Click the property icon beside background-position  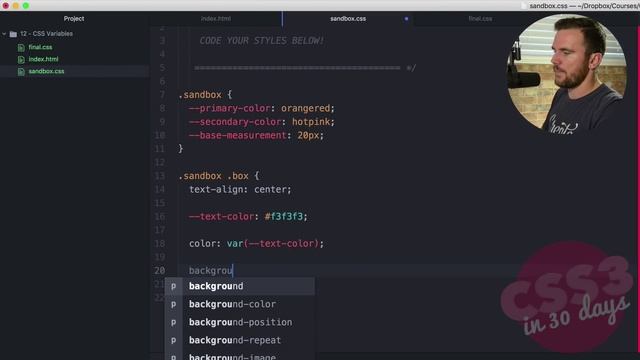pyautogui.click(x=173, y=322)
